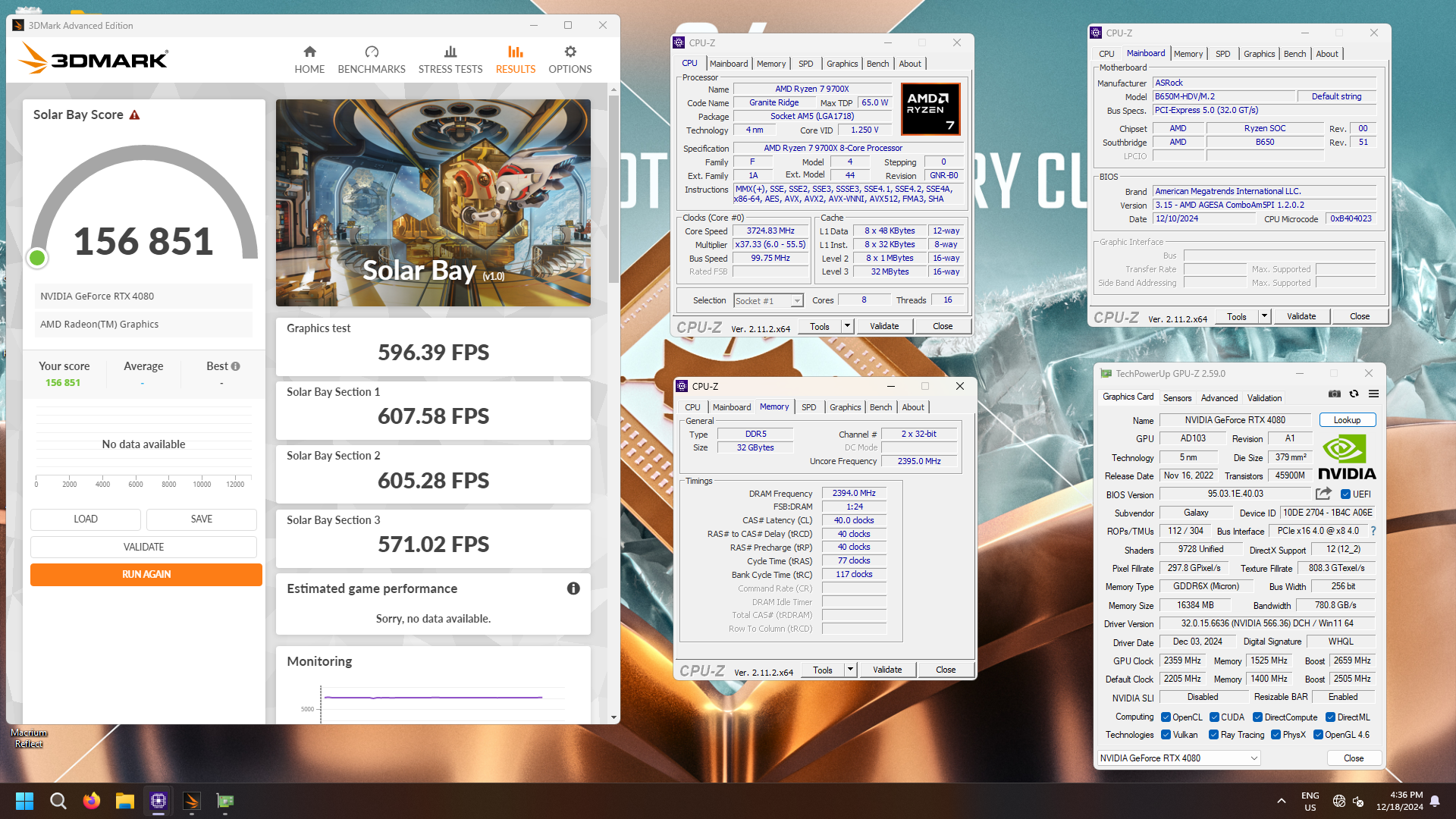Switch to Sensors tab in GPU-Z
Viewport: 1456px width, 819px height.
pos(1177,398)
